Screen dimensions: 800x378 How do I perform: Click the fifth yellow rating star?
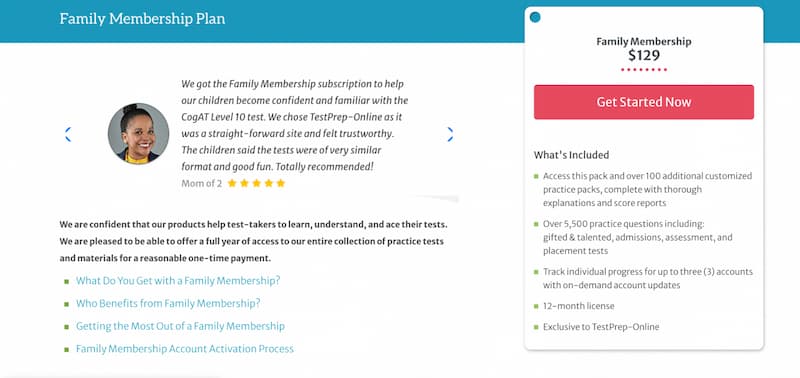281,183
